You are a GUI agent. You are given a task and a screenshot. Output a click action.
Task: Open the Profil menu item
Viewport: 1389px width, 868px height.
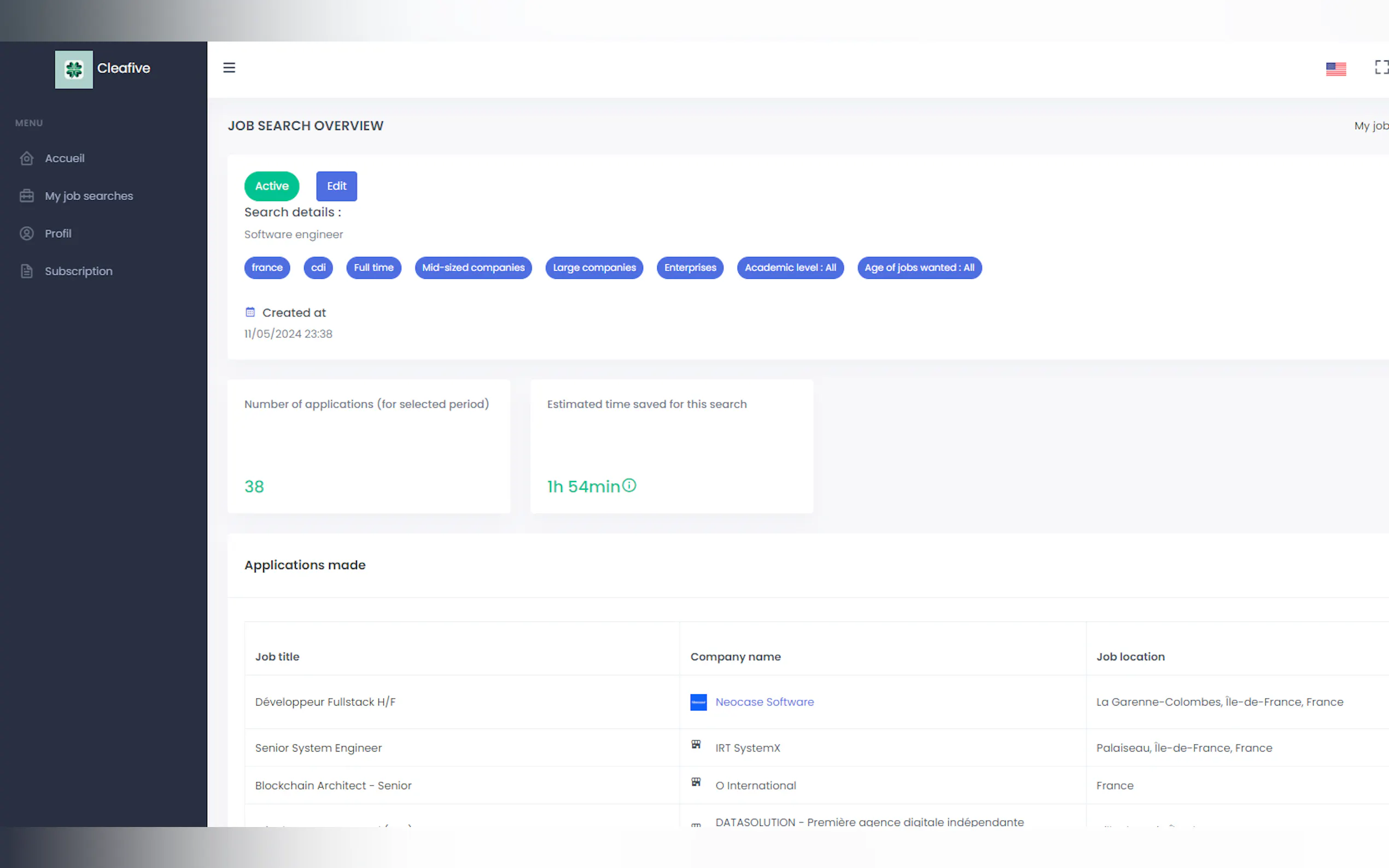click(58, 233)
